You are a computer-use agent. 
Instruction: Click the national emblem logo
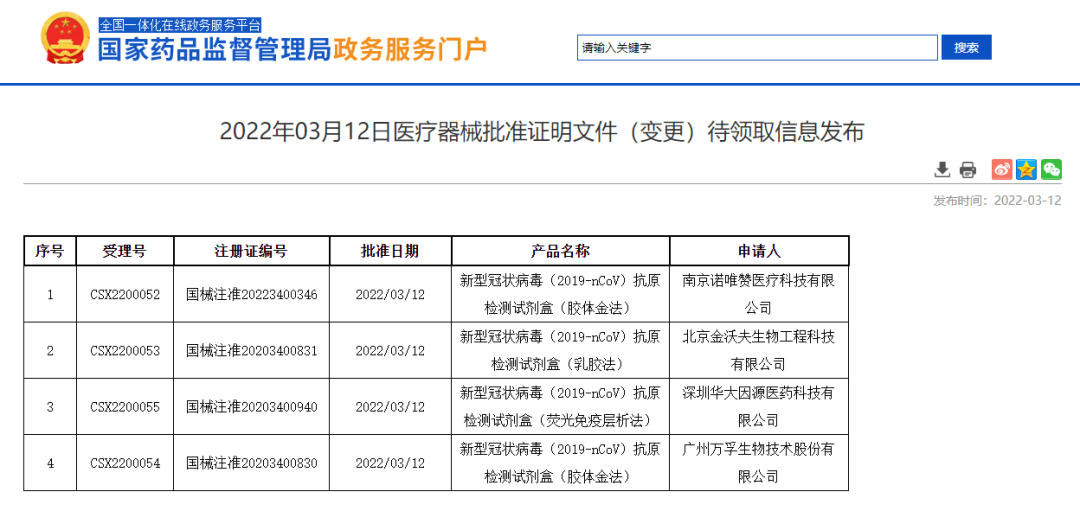pos(65,40)
